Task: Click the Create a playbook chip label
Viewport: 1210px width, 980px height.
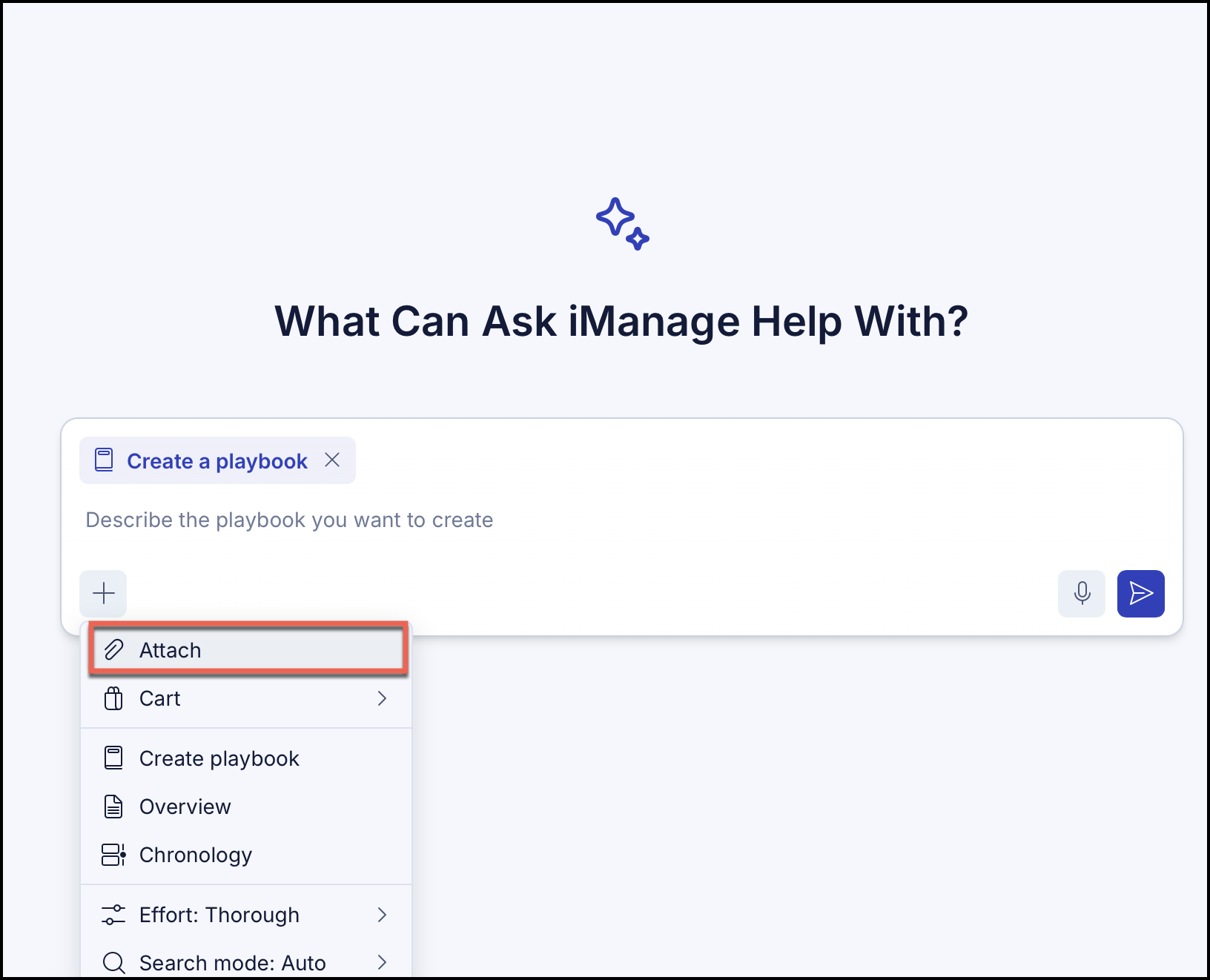Action: point(217,461)
